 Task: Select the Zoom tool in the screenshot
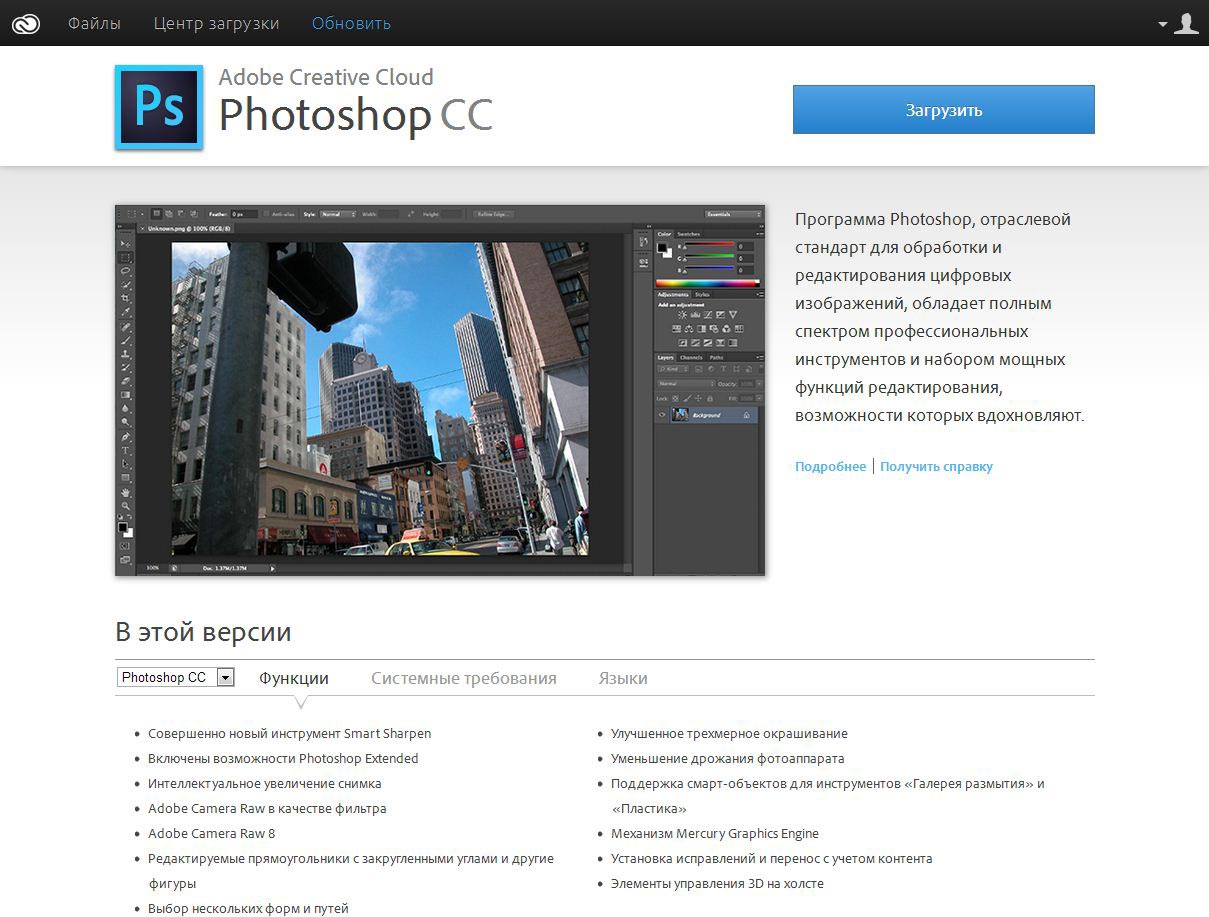pyautogui.click(x=124, y=506)
